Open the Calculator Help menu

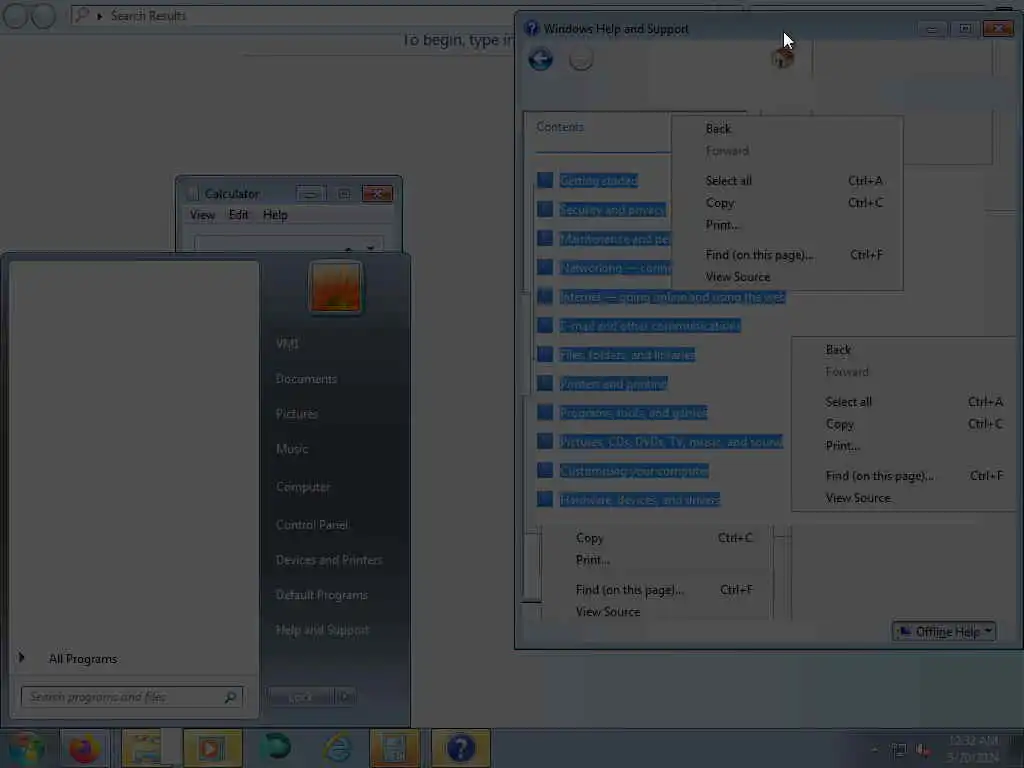pyautogui.click(x=275, y=215)
